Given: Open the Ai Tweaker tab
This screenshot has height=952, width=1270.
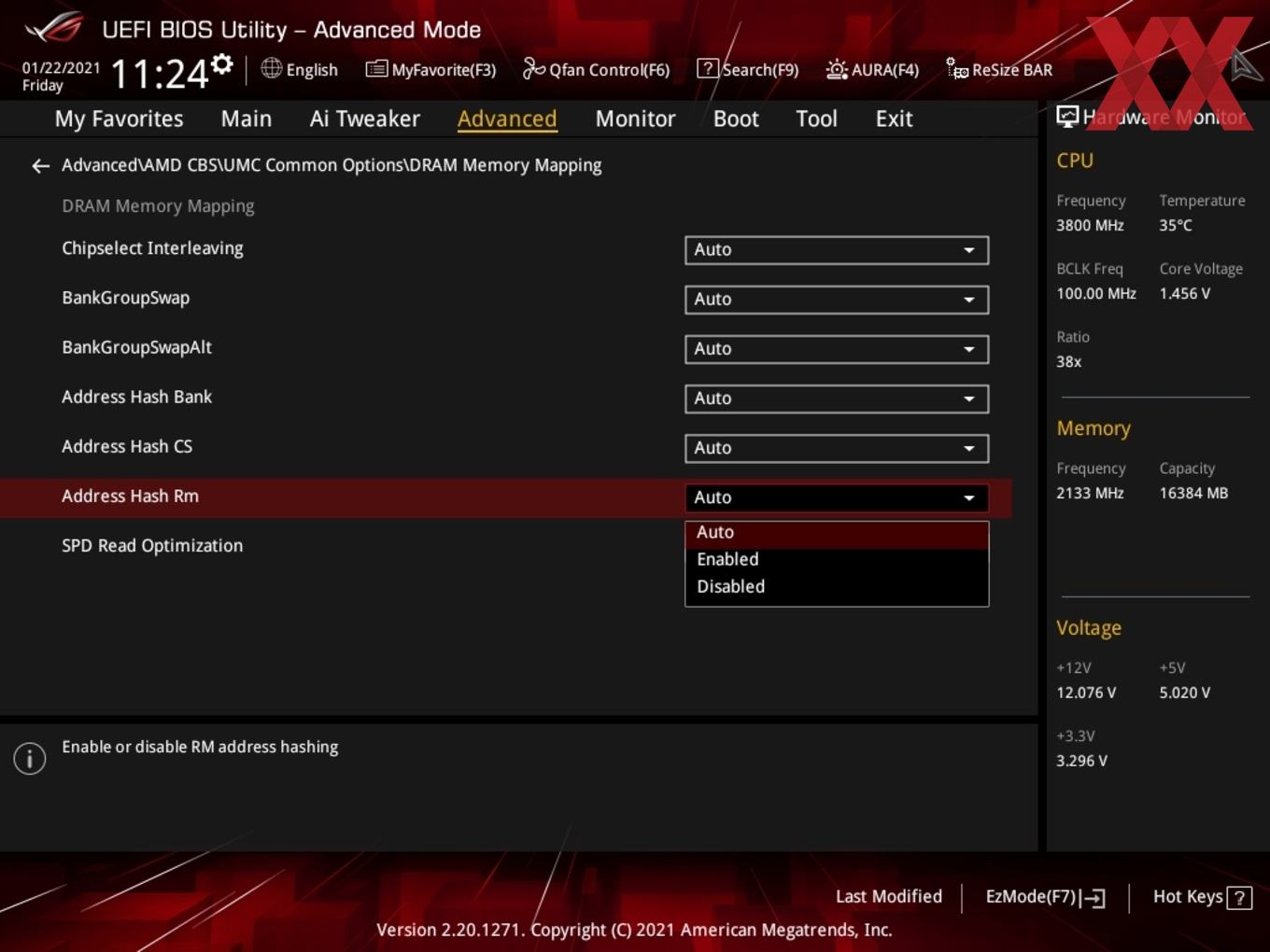Looking at the screenshot, I should (x=365, y=119).
